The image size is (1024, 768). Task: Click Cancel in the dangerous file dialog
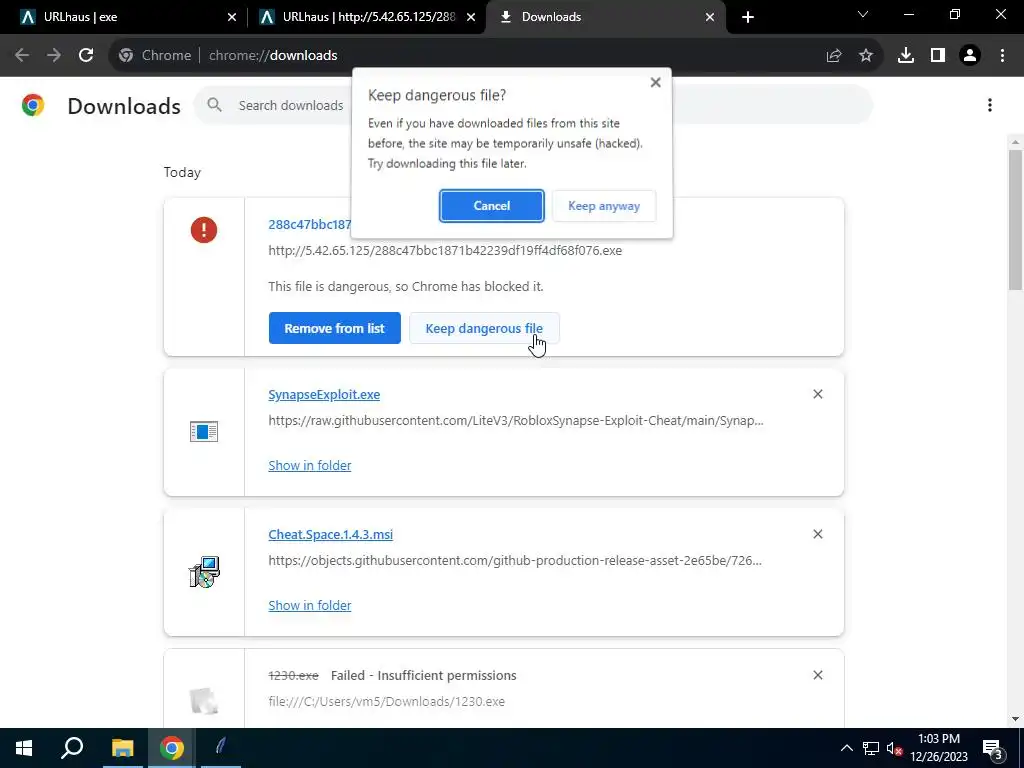[x=491, y=206]
